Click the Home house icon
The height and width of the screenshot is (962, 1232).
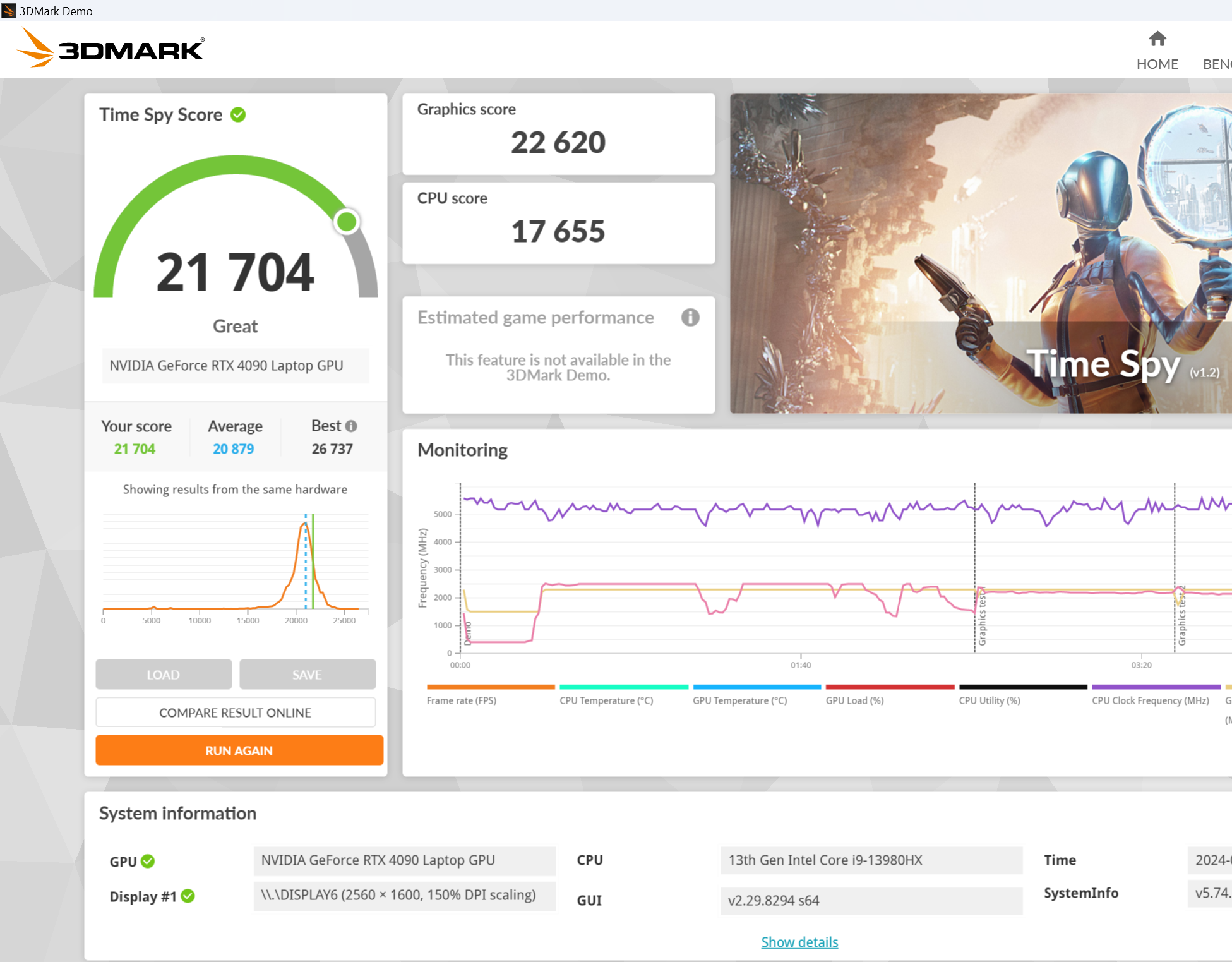coord(1157,39)
